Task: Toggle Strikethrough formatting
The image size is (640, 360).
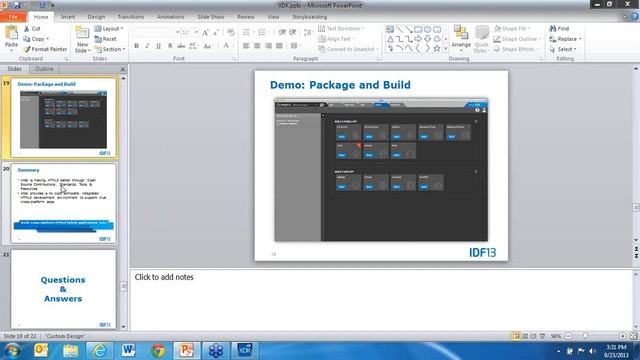Action: (181, 46)
